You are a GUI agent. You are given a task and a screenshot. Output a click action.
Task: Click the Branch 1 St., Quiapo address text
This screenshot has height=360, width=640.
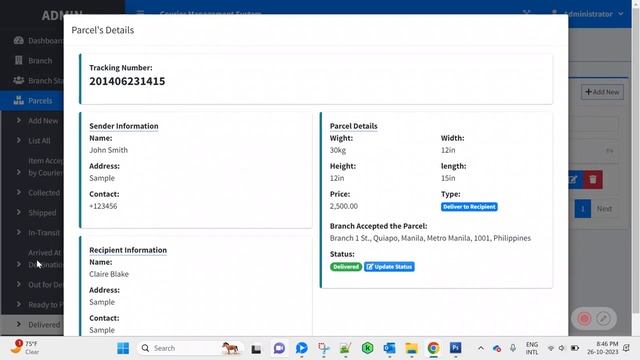[x=430, y=238]
